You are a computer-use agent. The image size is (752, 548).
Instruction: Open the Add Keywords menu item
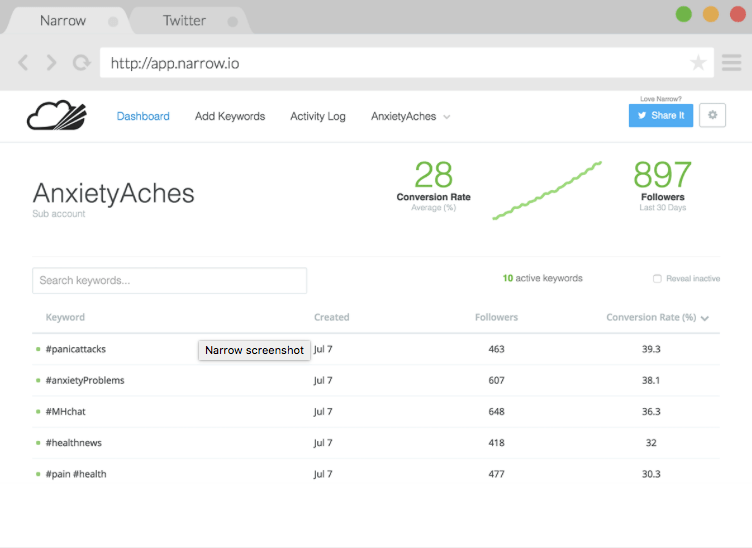tap(230, 117)
